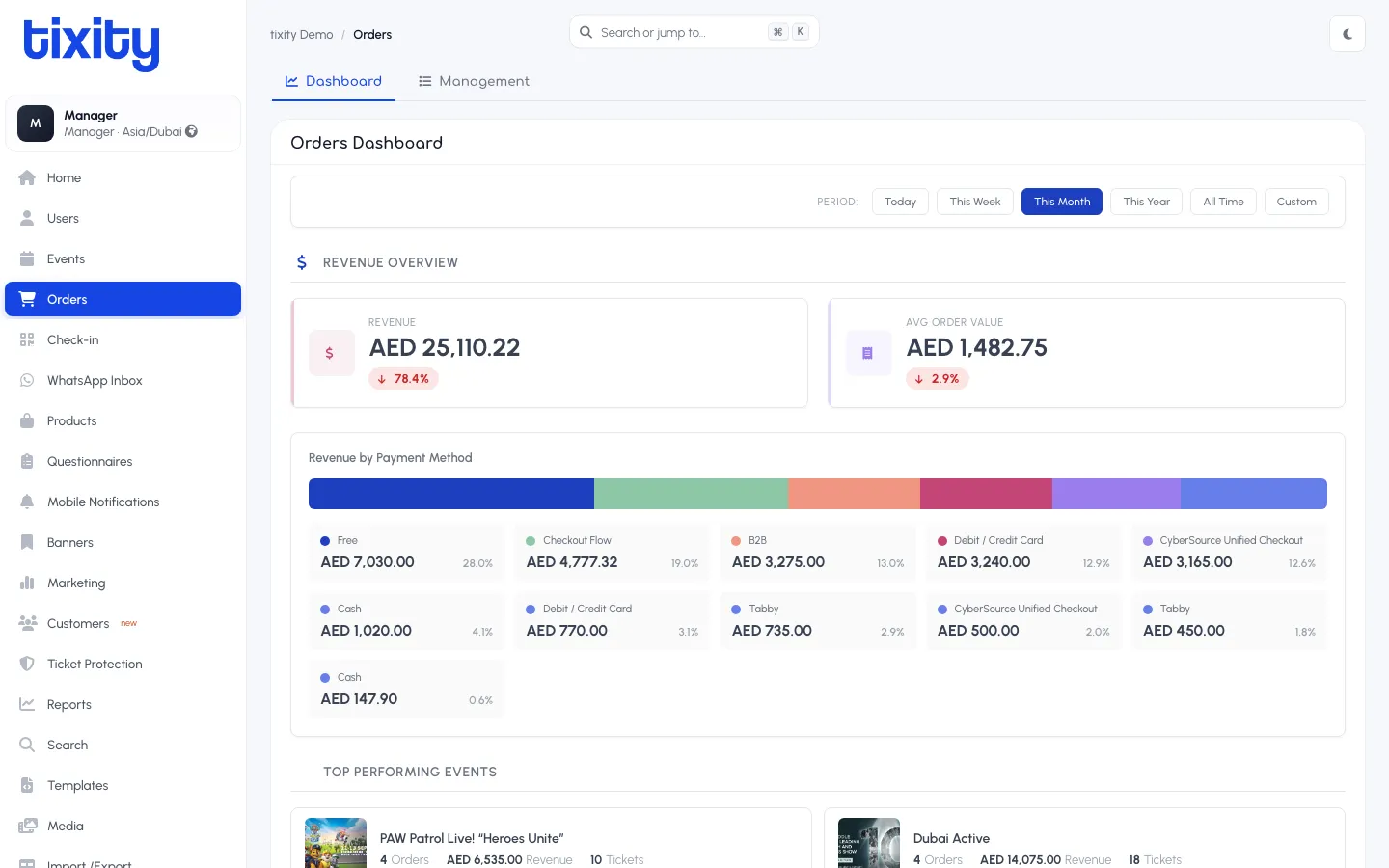Open the Manager account switcher
The width and height of the screenshot is (1389, 868).
[x=123, y=123]
